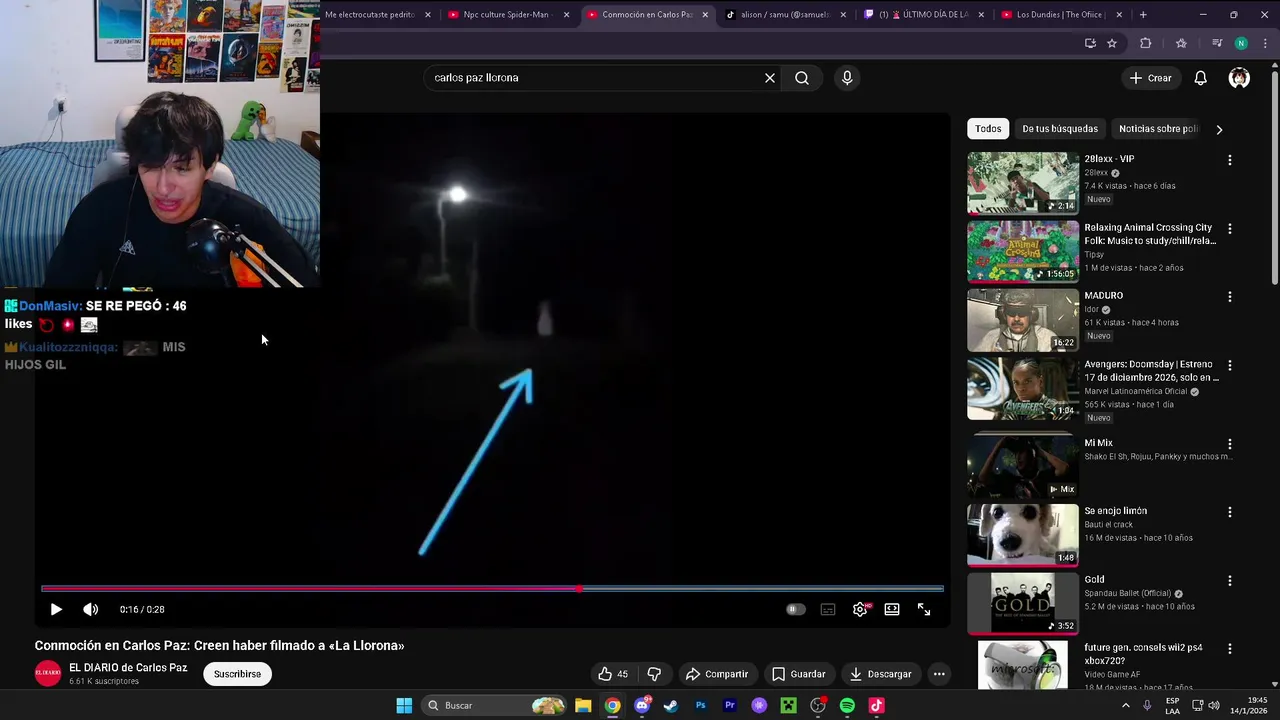This screenshot has height=720, width=1280.
Task: Open the Crear create menu
Action: point(1150,78)
